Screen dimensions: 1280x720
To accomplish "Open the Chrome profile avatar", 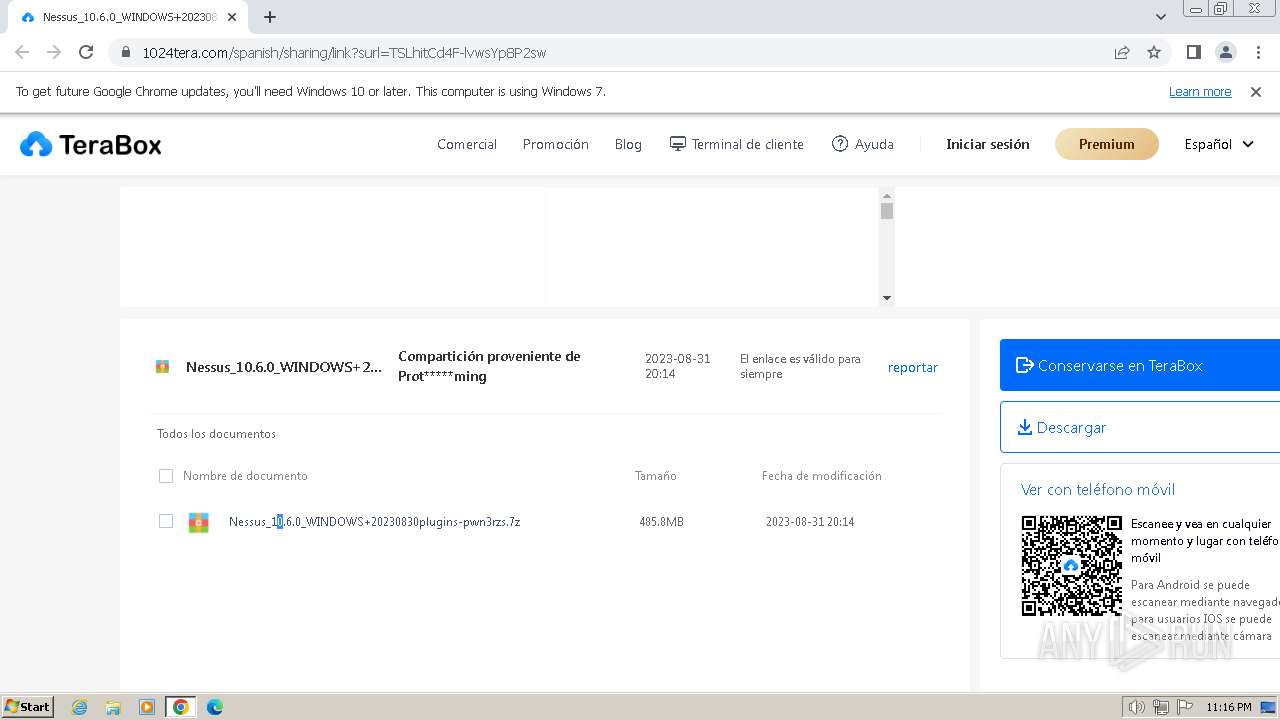I will [x=1225, y=52].
